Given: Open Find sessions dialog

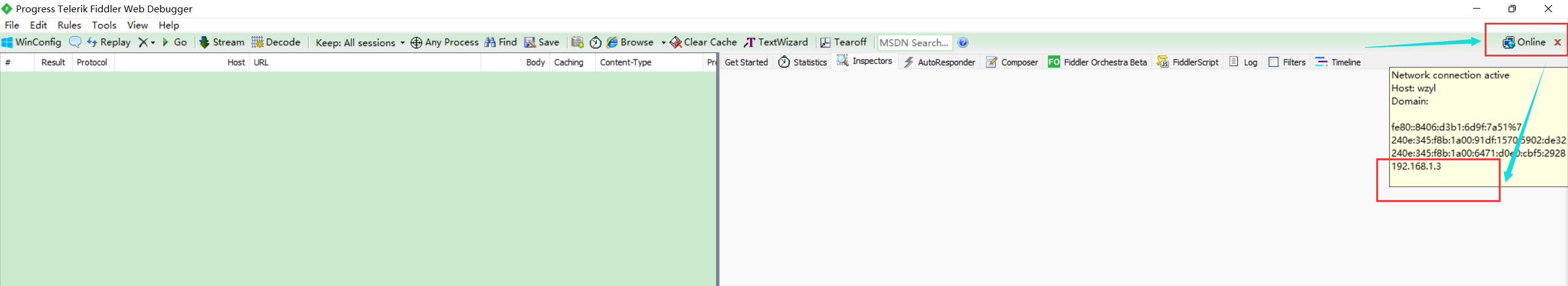Looking at the screenshot, I should pos(501,42).
